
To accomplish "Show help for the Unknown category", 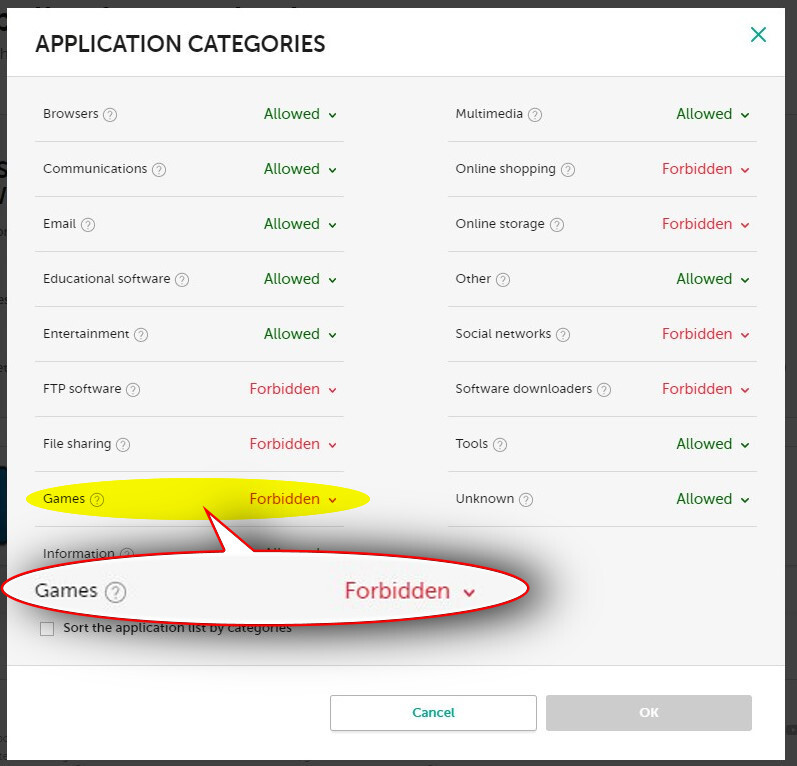I will (x=526, y=500).
